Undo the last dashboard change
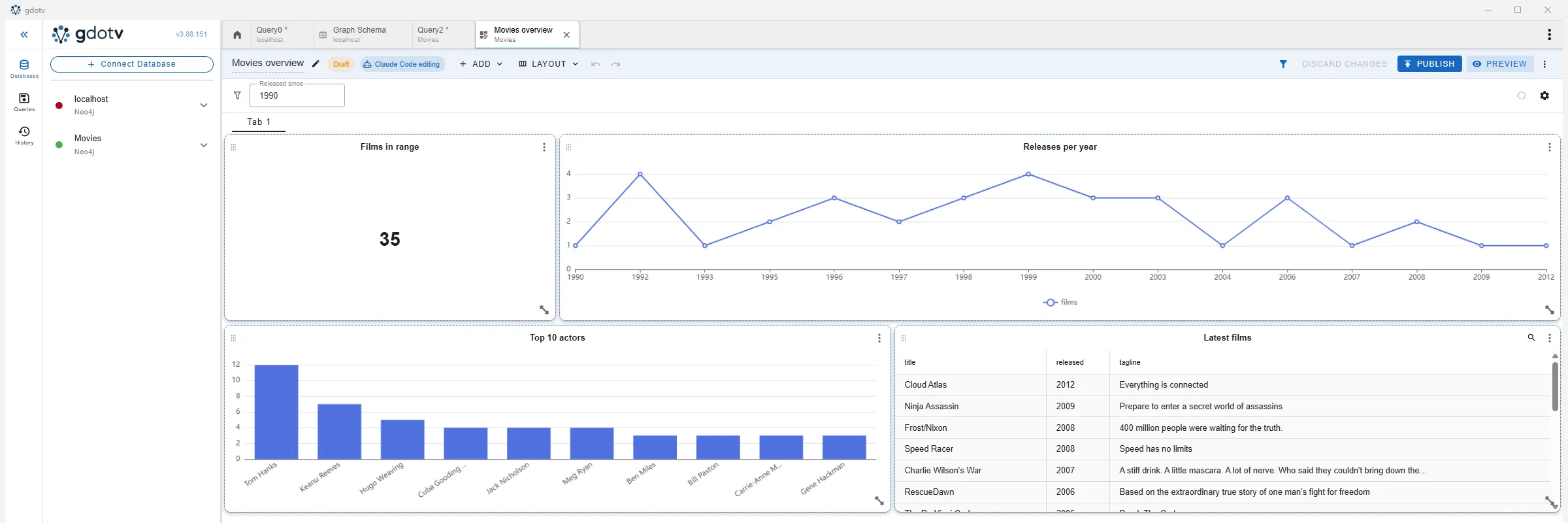The height and width of the screenshot is (523, 1568). tap(595, 64)
